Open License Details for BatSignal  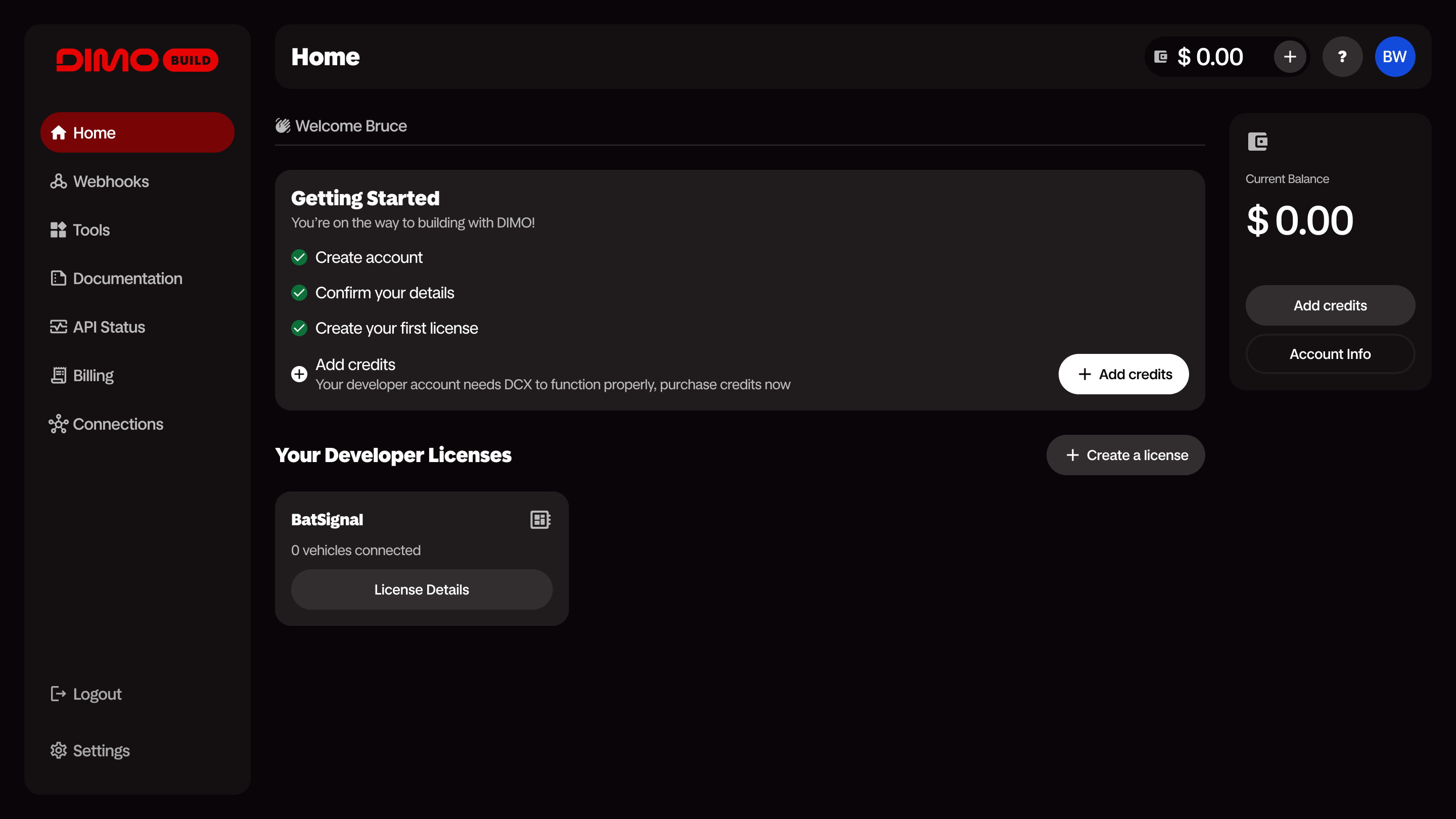[x=421, y=589]
